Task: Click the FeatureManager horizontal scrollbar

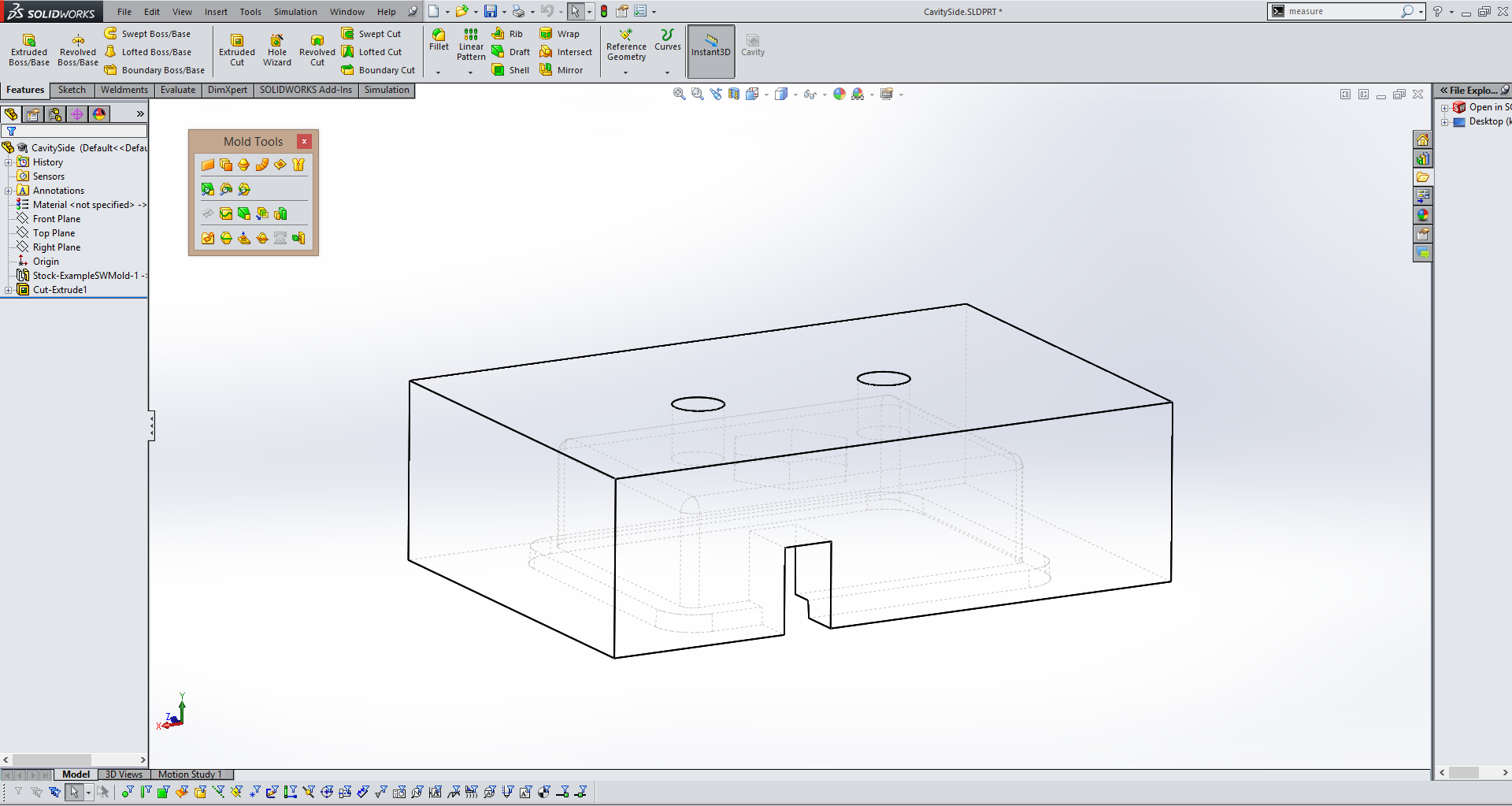Action: click(x=74, y=760)
